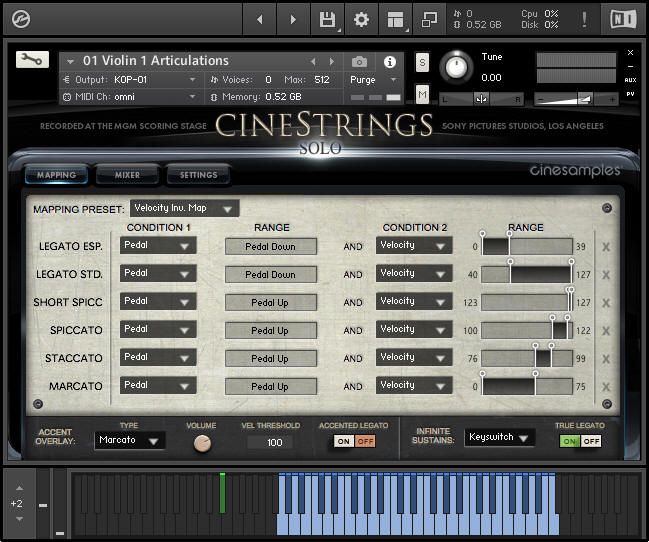Shift keyboard octave down arrow
This screenshot has height=542, width=649.
pyautogui.click(x=19, y=519)
